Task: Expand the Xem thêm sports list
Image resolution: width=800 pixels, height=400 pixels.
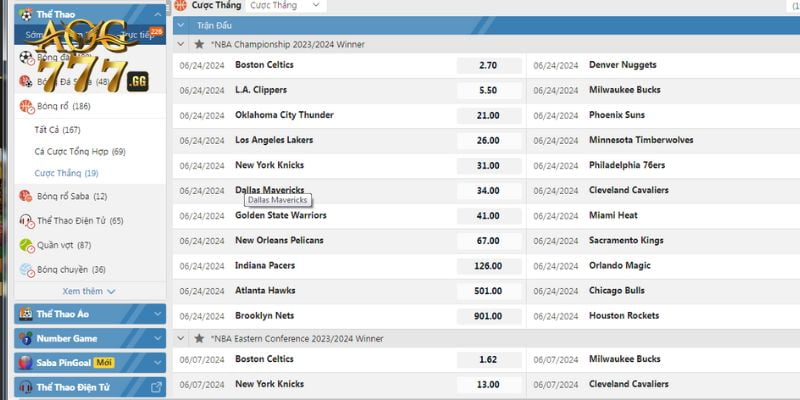Action: 89,291
